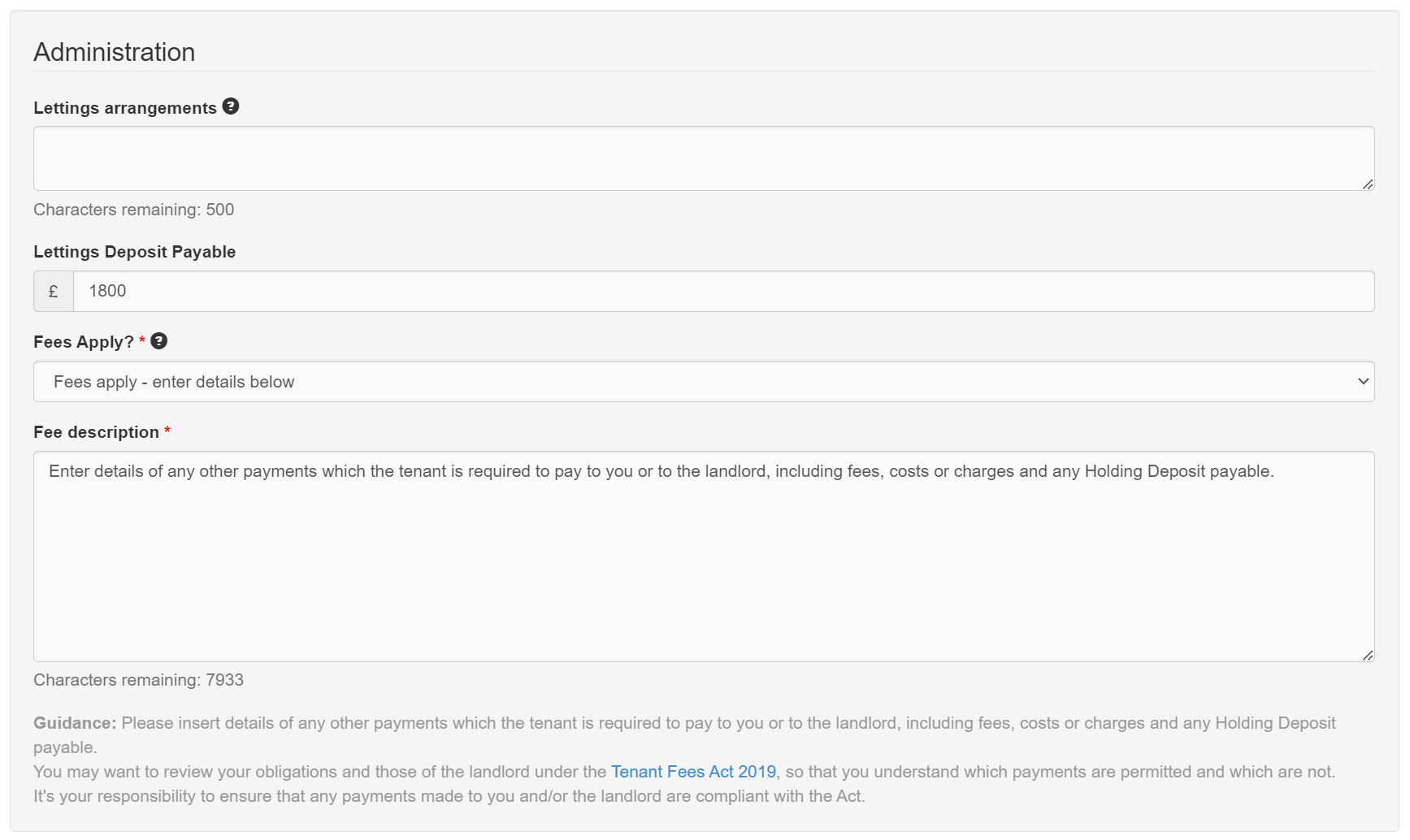The image size is (1410, 840).
Task: Open the Fees Apply dropdown
Action: coord(701,381)
